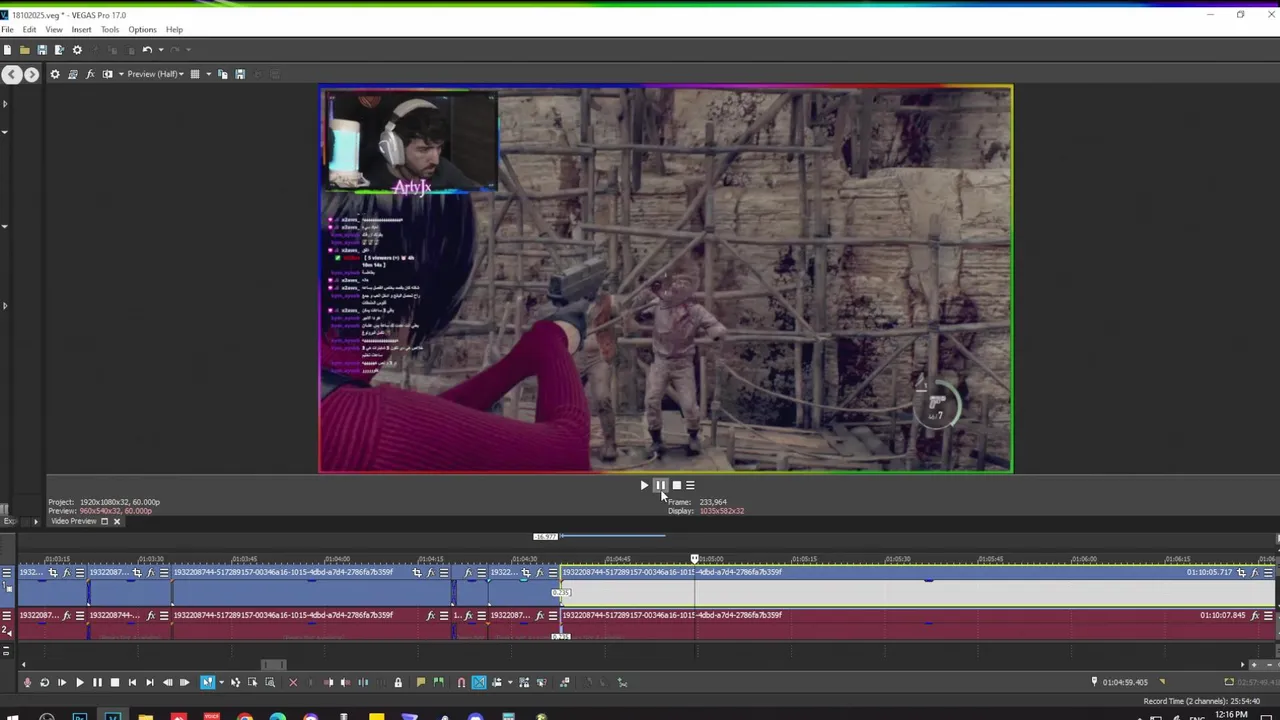Undo the last action
The width and height of the screenshot is (1280, 720).
pos(147,50)
